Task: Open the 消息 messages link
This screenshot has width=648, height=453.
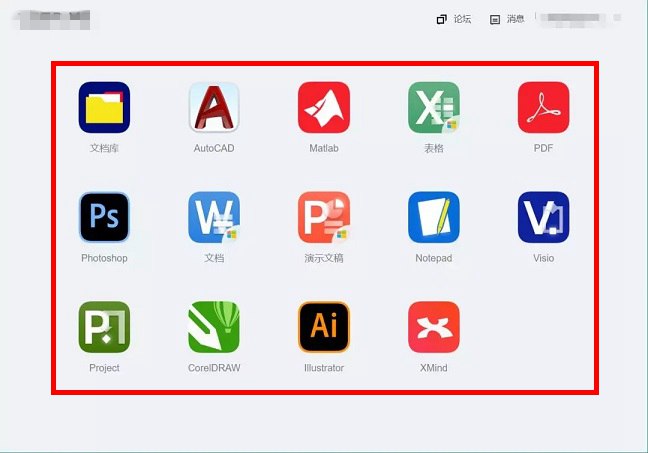Action: pos(515,19)
